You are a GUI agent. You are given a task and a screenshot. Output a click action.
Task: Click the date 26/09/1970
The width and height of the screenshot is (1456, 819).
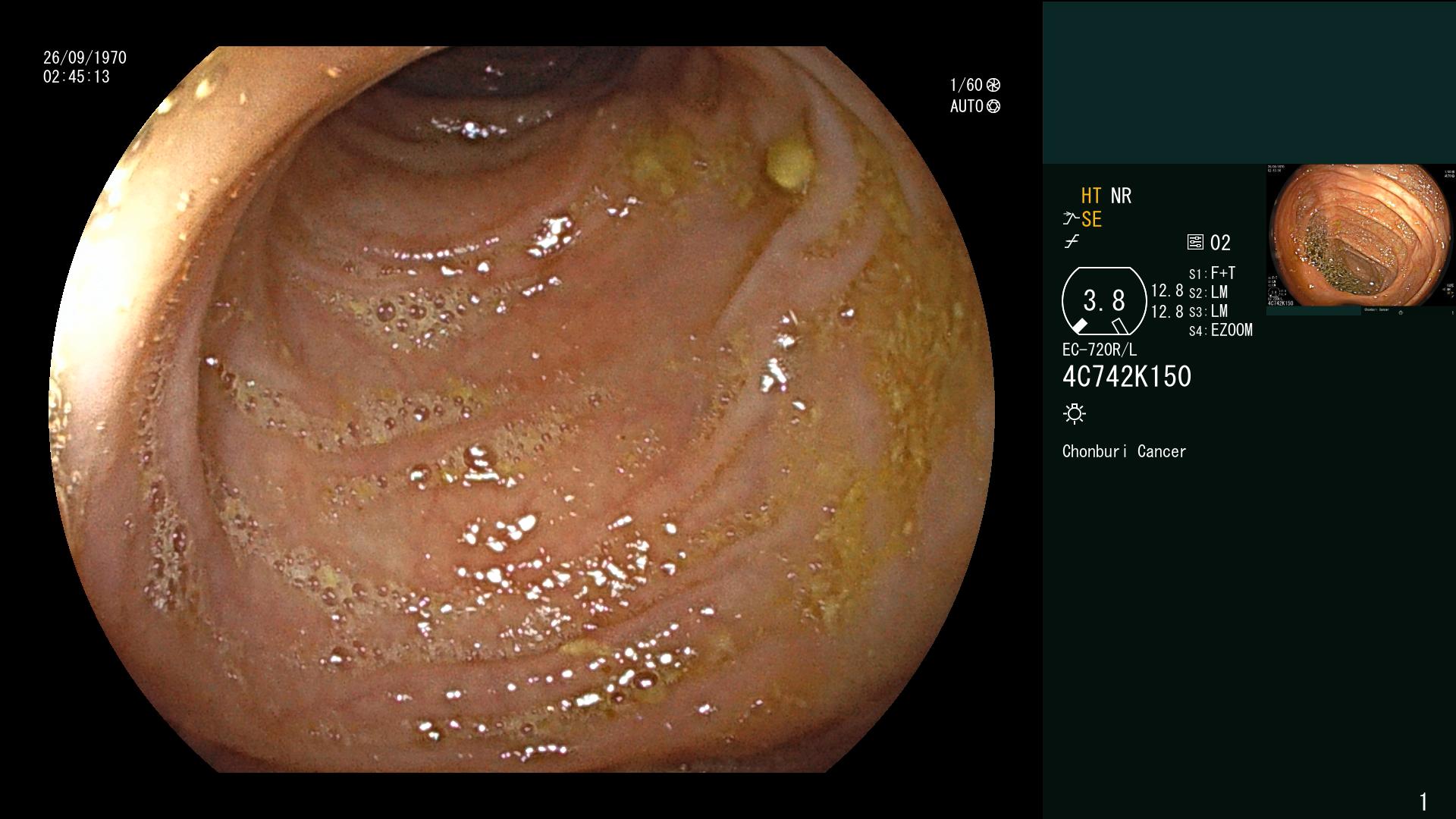point(85,58)
